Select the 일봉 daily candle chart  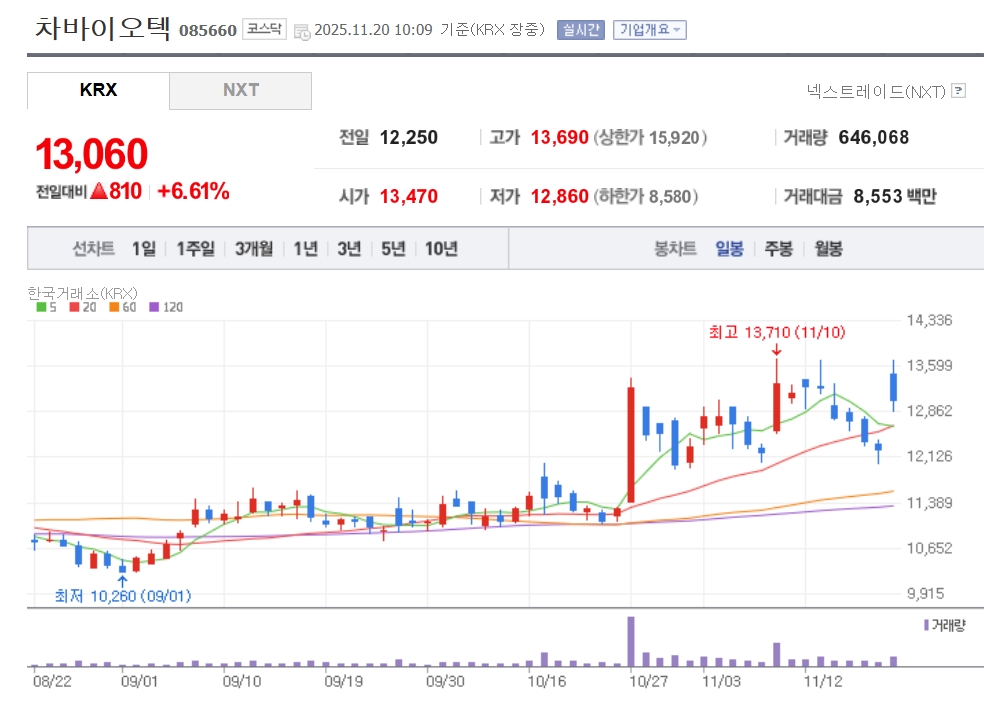[729, 249]
